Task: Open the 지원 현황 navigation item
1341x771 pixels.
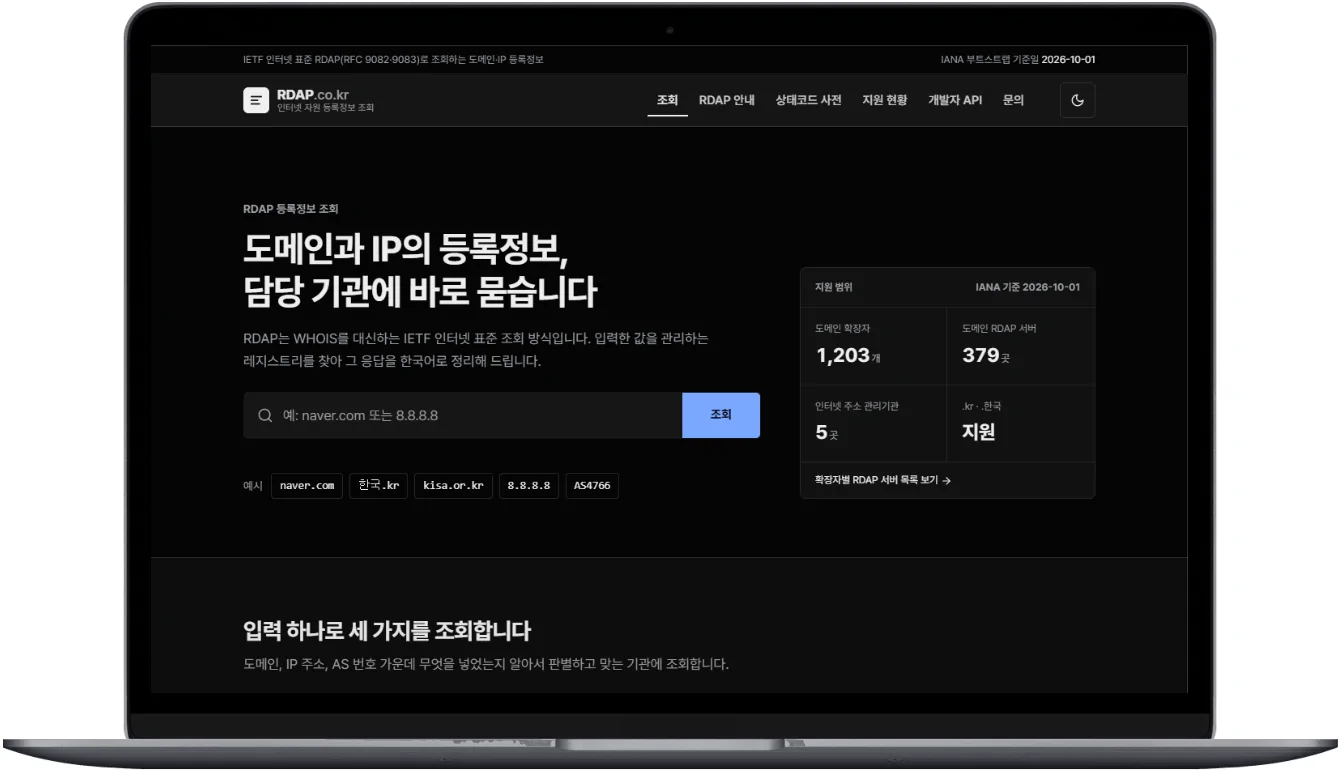Action: [885, 100]
